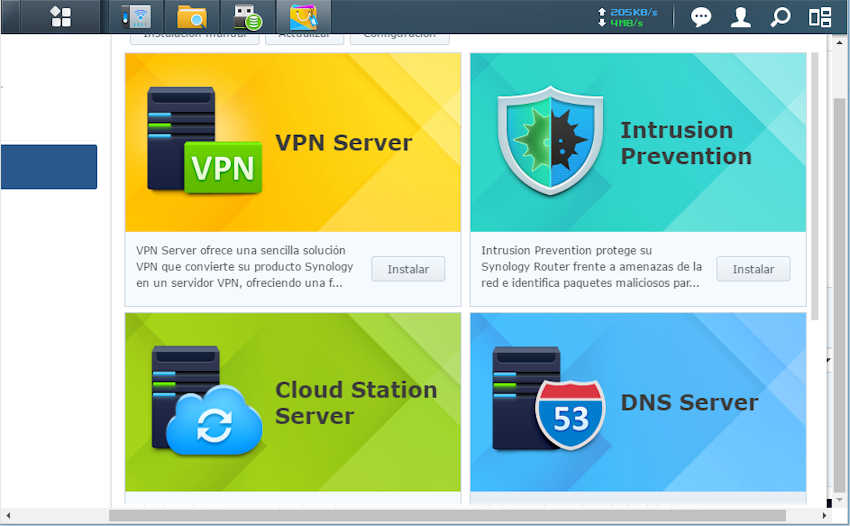Open Network Center from the top taskbar

point(137,16)
